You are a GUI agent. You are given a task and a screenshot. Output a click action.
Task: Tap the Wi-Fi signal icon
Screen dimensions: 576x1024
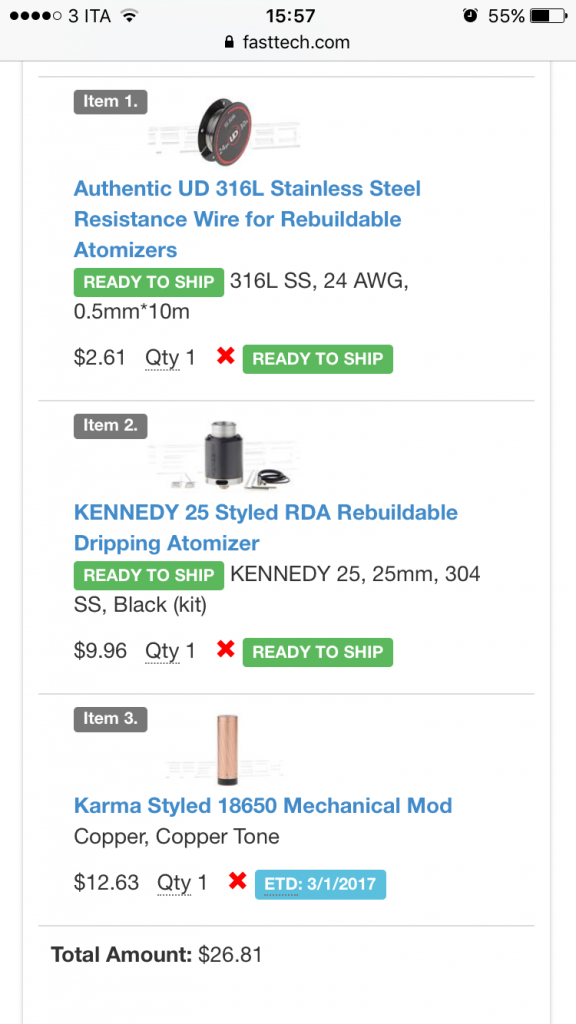[x=131, y=16]
